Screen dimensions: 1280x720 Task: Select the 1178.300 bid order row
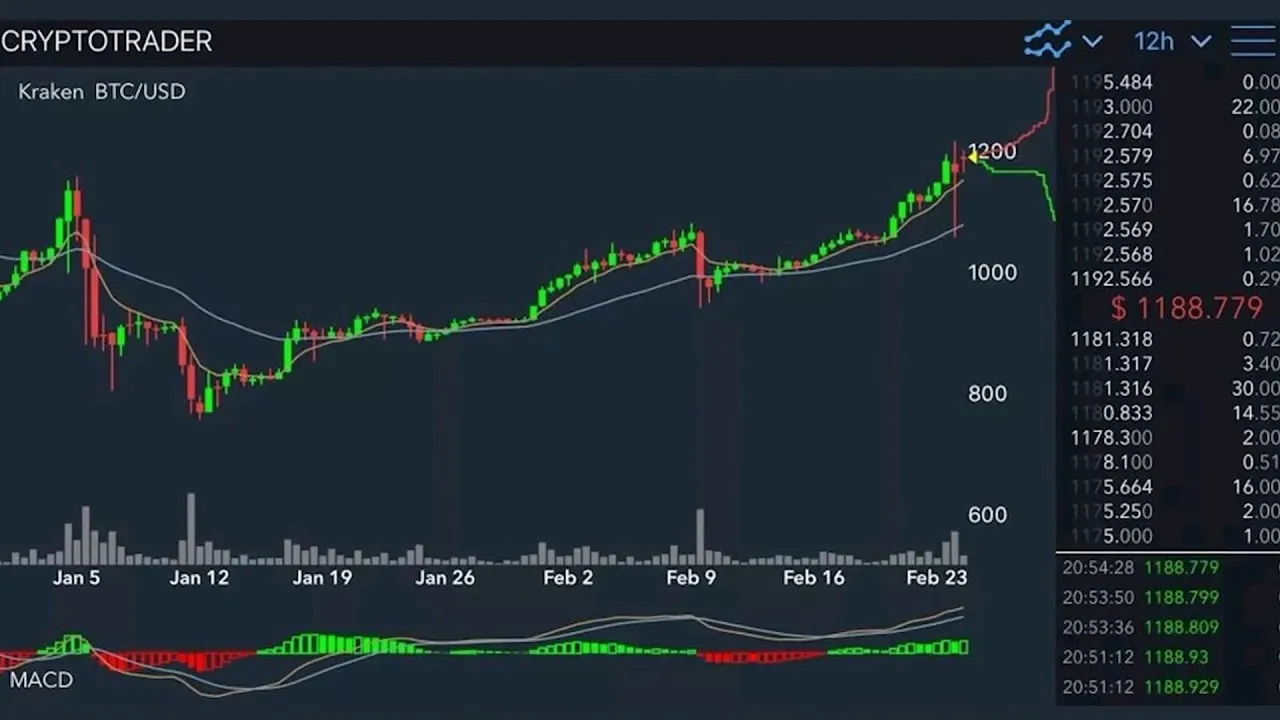(x=1170, y=438)
